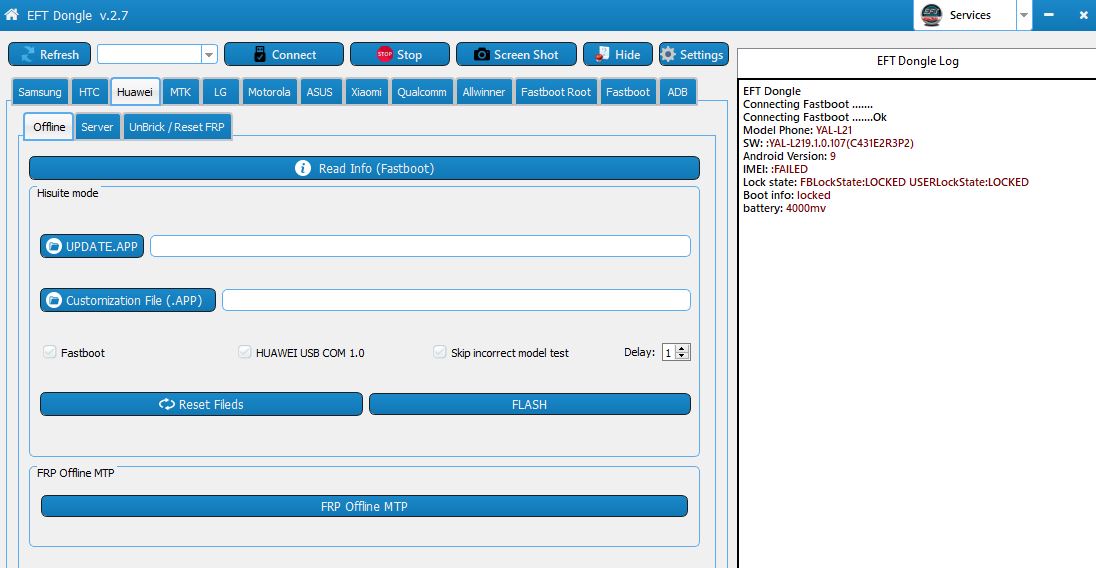Toggle Skip incorrect model test checkbox
Screen dimensions: 1096x568
tap(440, 352)
